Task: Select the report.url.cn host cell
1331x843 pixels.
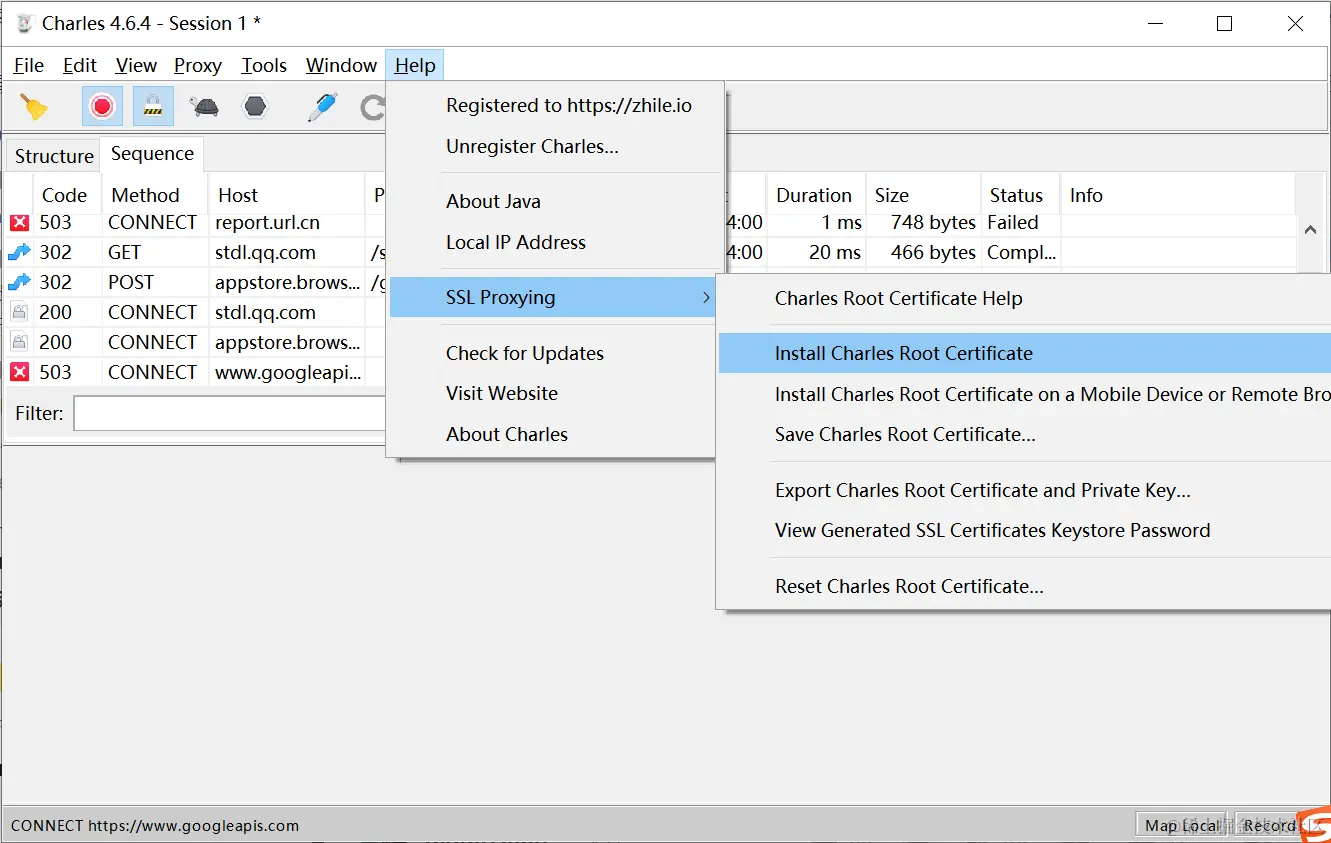Action: tap(286, 223)
